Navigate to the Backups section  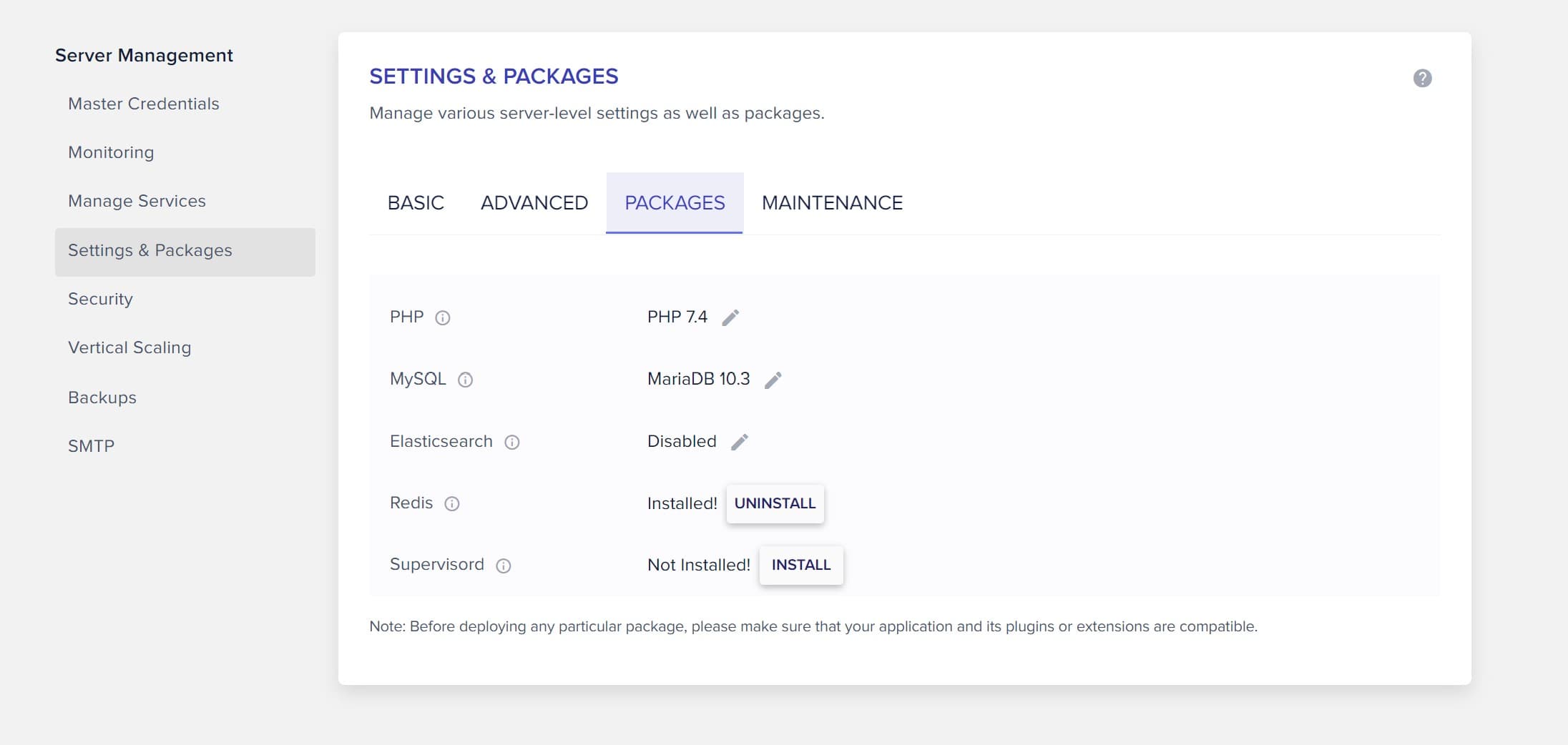click(102, 398)
